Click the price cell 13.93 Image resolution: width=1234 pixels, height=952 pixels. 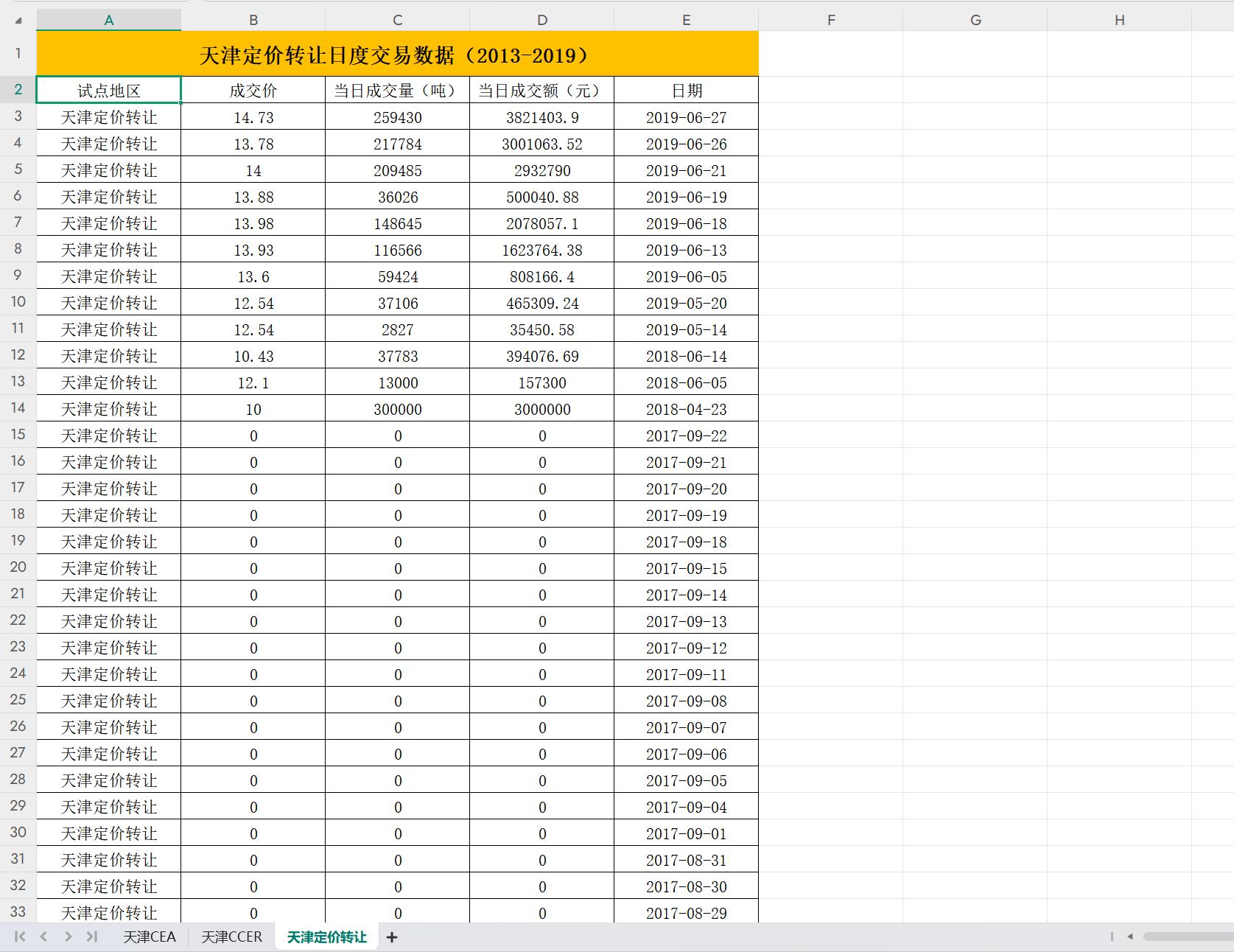(253, 249)
